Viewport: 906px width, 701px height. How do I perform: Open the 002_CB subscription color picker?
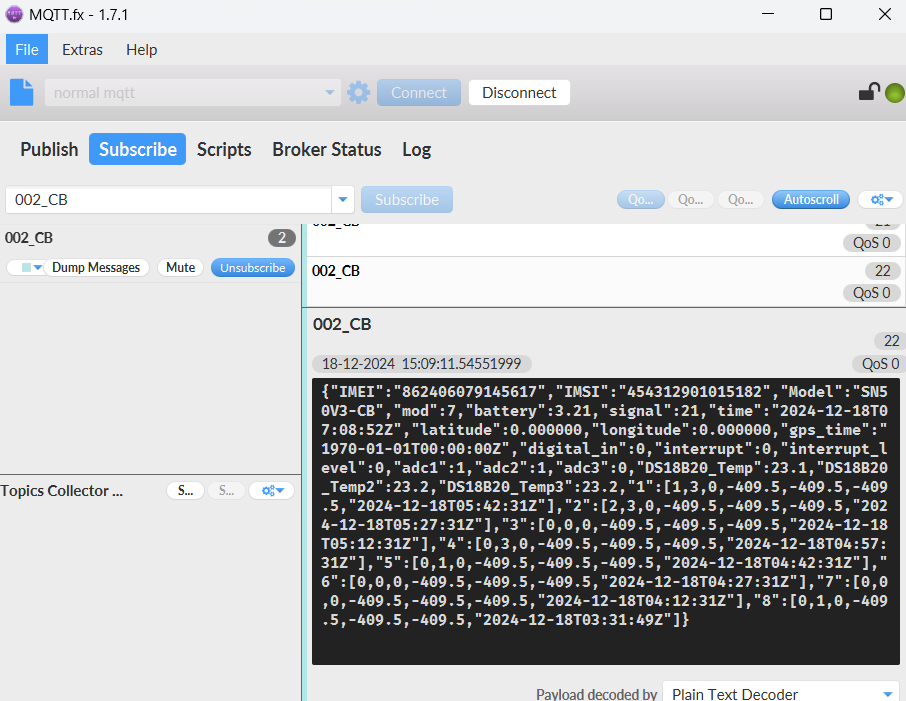[30, 268]
